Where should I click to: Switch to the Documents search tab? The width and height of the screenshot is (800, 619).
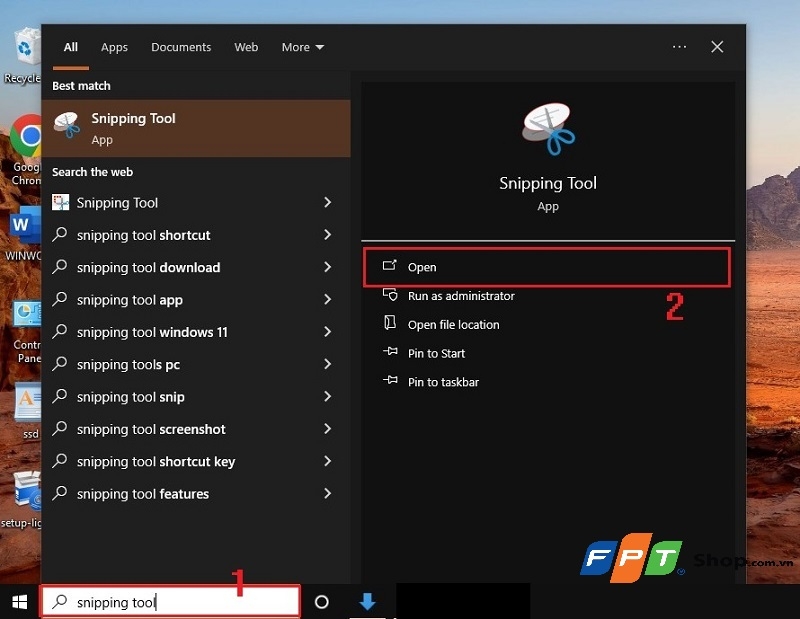(x=181, y=47)
